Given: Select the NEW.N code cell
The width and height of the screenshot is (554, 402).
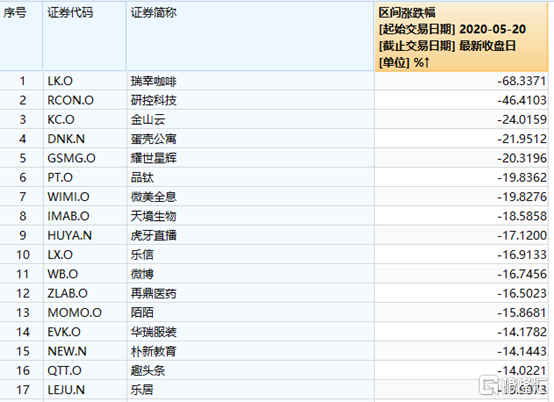Looking at the screenshot, I should (84, 351).
